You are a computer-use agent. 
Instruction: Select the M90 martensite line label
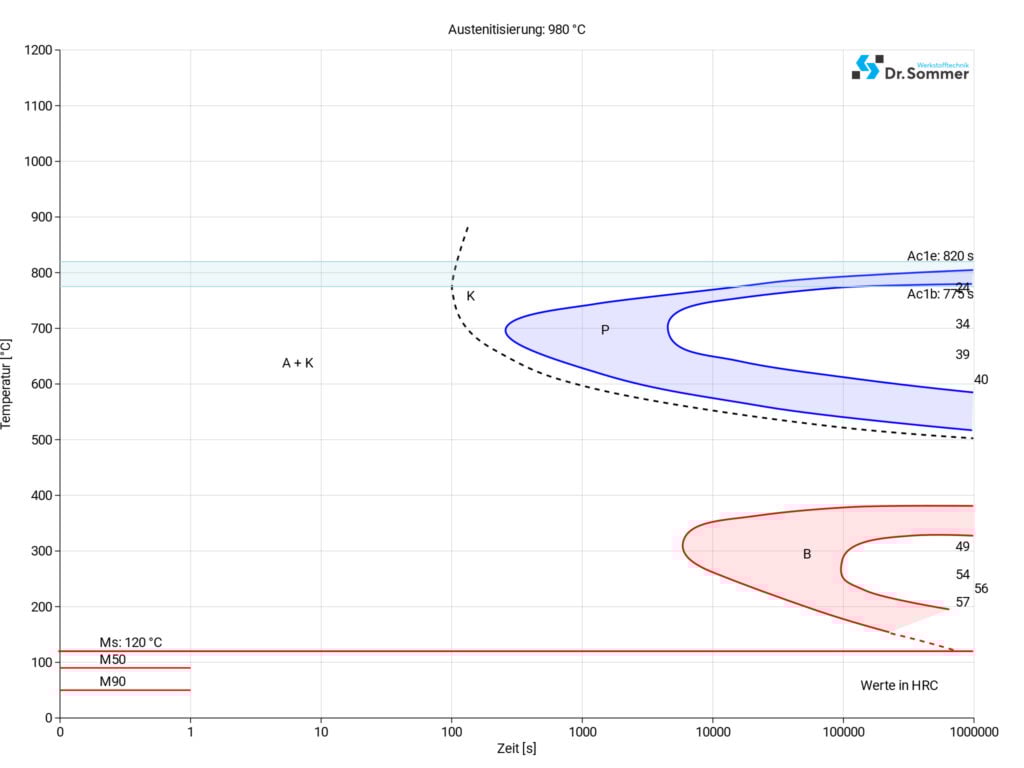112,682
